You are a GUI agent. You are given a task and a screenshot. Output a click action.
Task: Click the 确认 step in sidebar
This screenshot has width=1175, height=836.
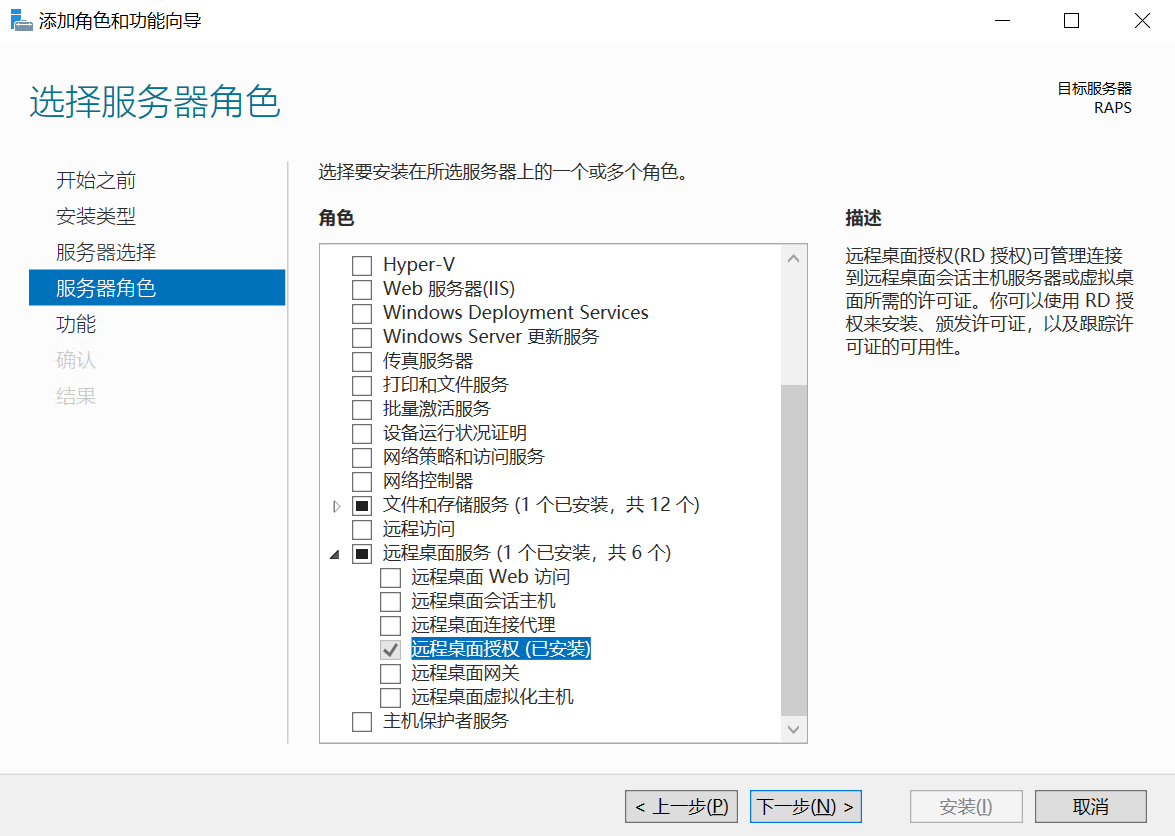pos(76,360)
